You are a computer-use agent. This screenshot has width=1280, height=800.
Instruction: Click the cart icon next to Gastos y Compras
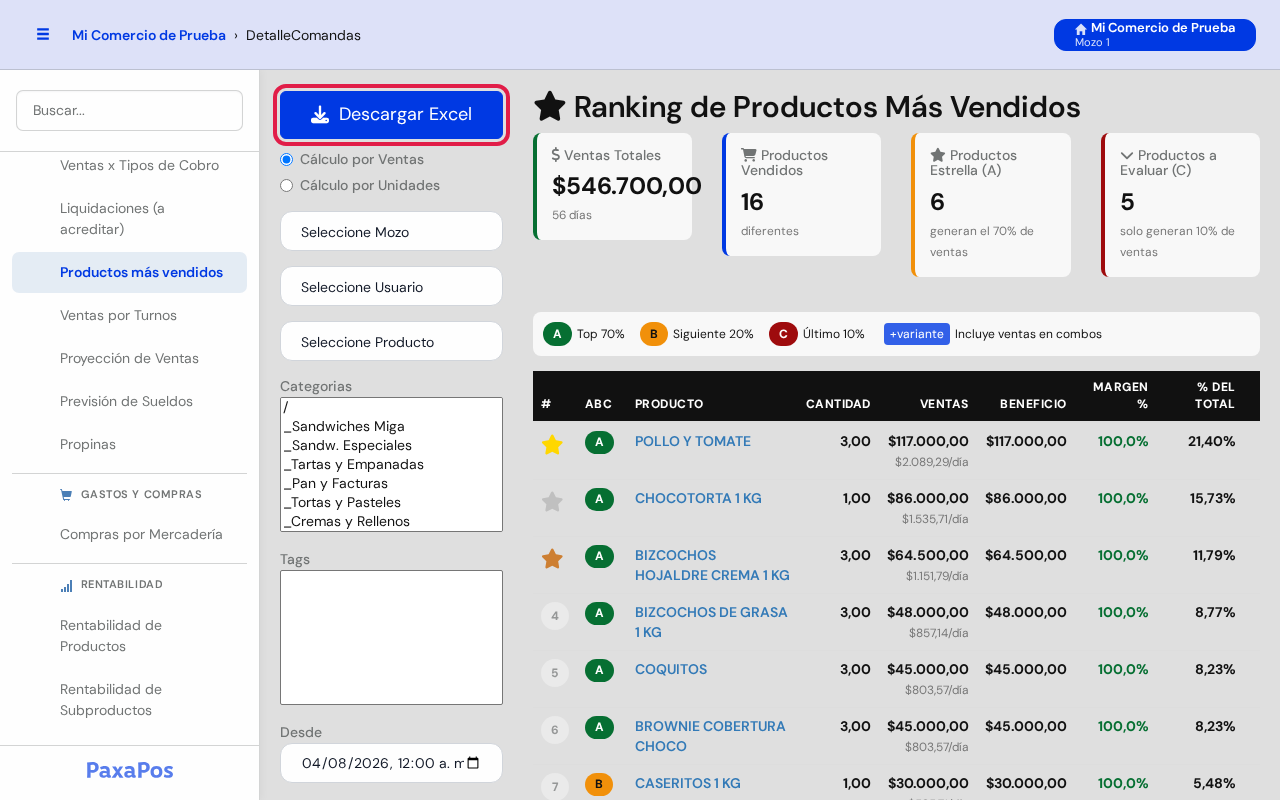66,494
